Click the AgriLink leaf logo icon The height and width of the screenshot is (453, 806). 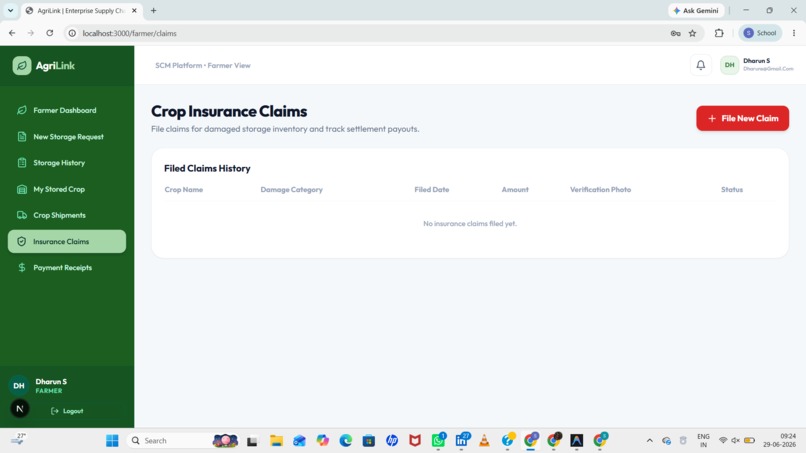tap(22, 65)
